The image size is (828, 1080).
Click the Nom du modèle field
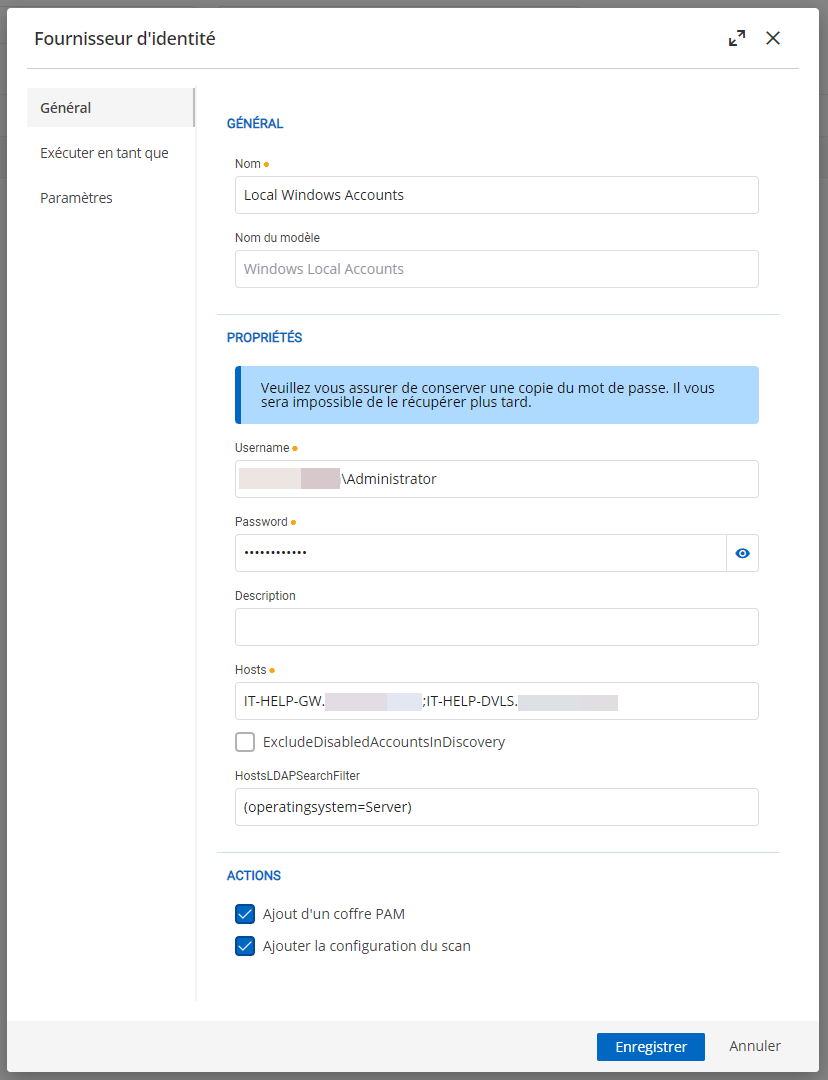tap(496, 269)
